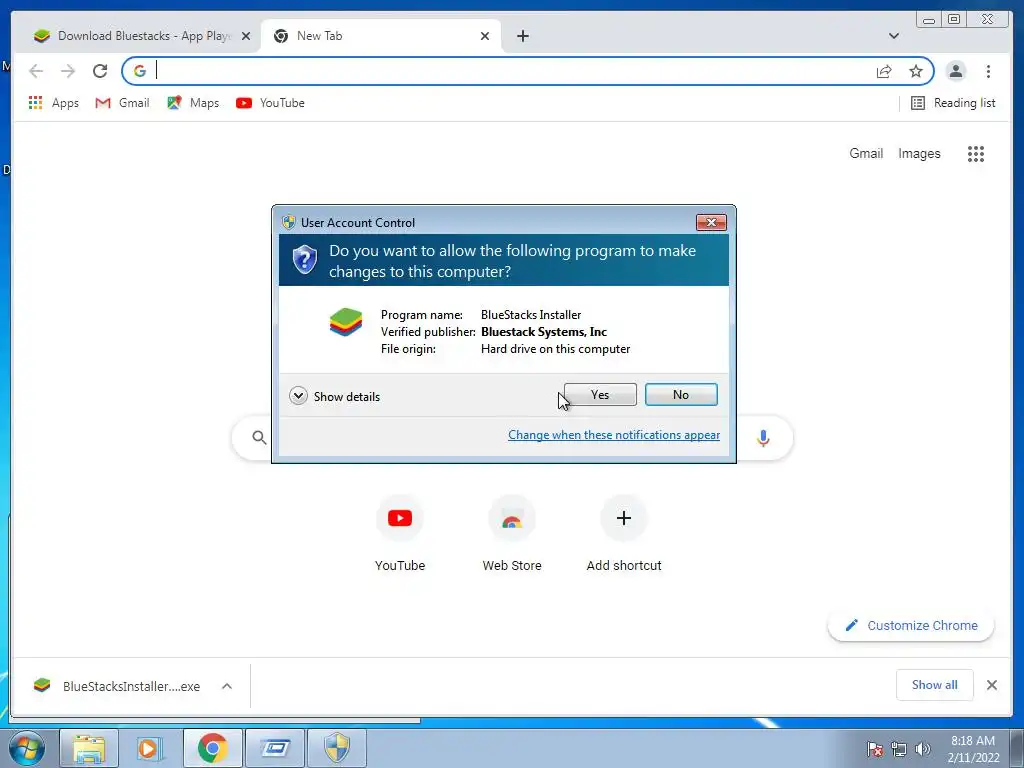Open Maps bookmark

click(193, 103)
